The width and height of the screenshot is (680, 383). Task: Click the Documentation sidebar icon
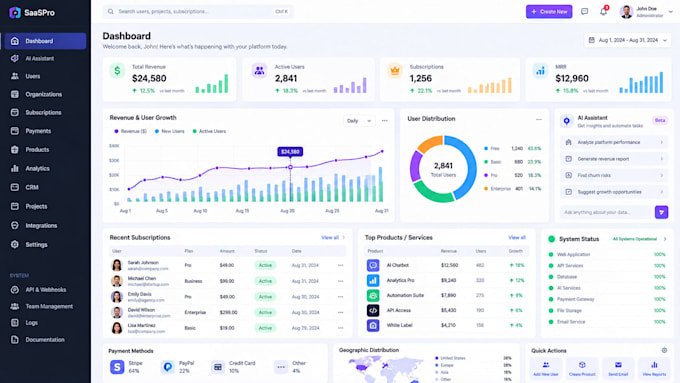coord(15,340)
